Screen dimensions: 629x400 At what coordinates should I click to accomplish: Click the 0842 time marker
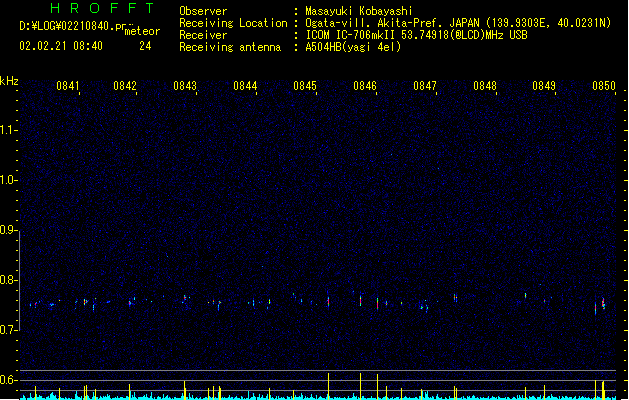[125, 86]
